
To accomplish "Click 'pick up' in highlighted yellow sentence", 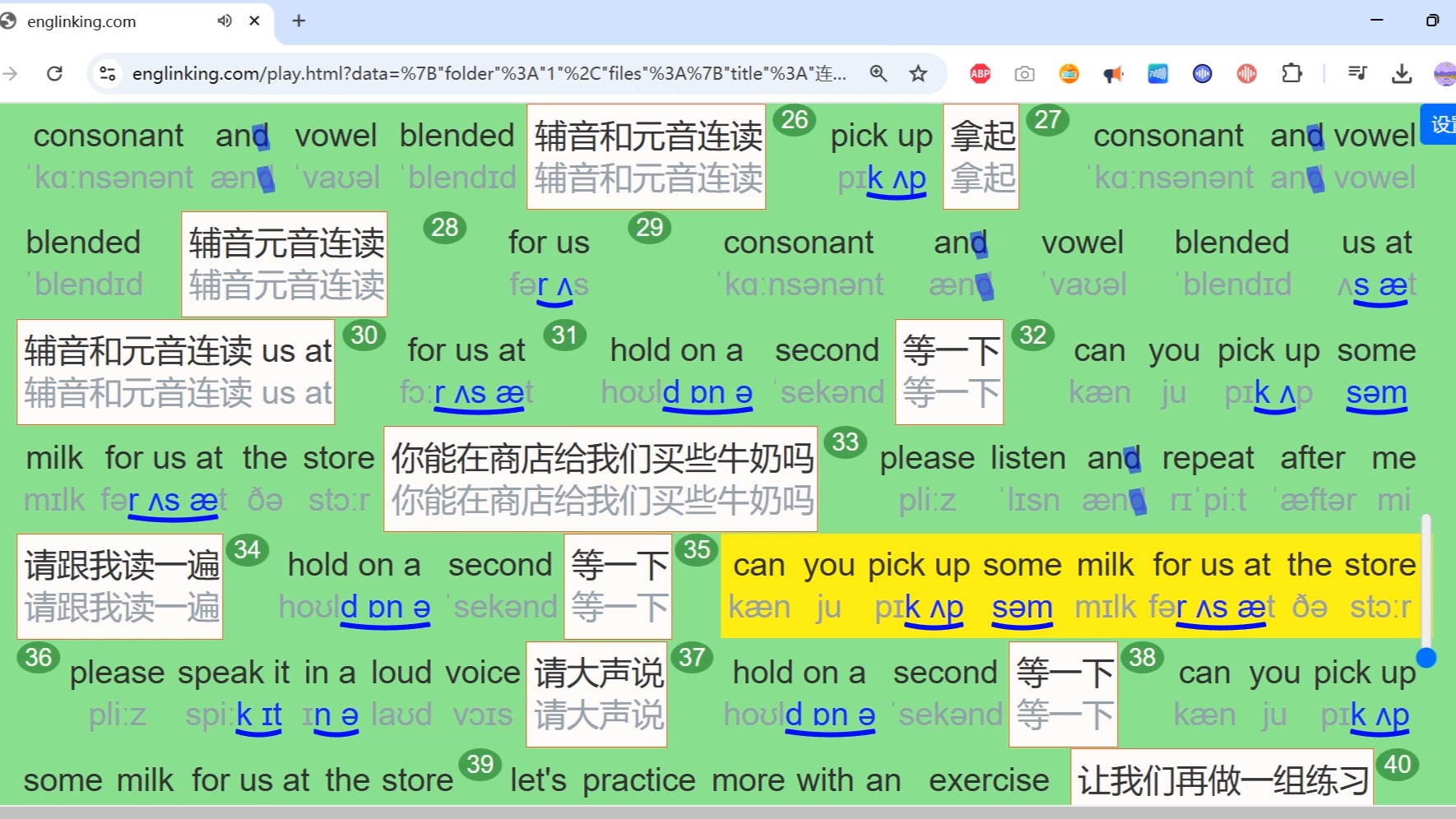I will tap(919, 566).
